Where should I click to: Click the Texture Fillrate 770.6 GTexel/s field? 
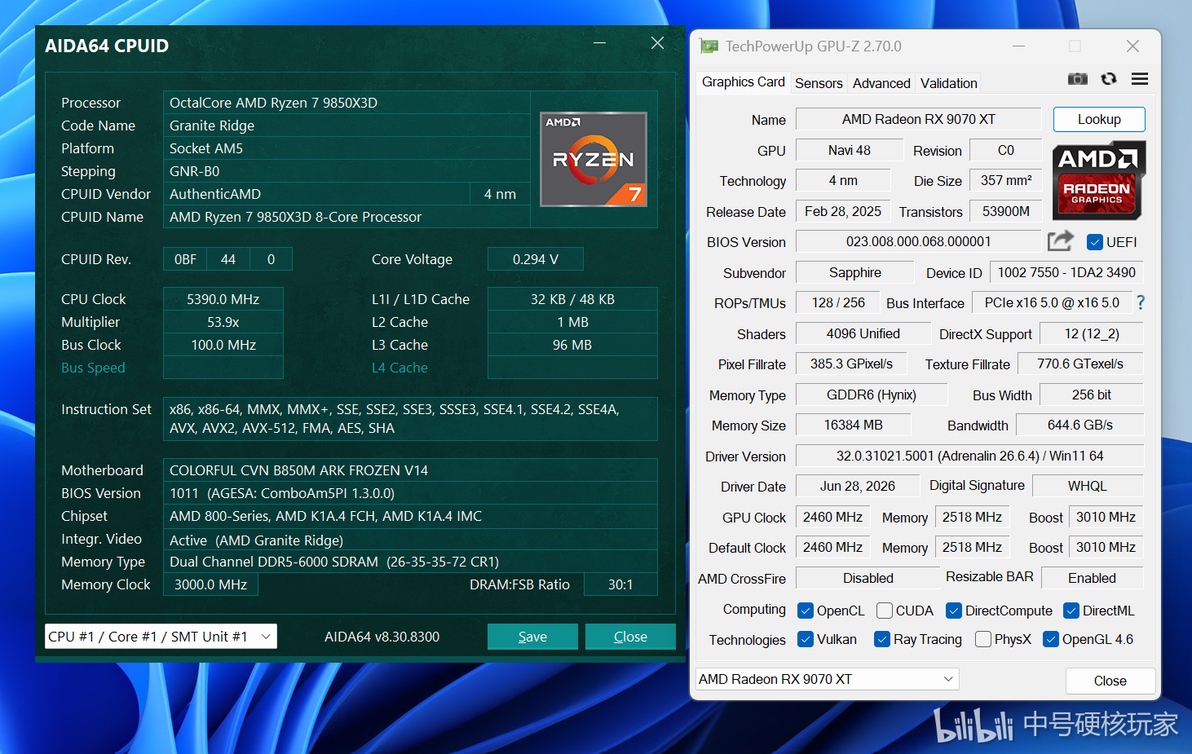[x=1080, y=364]
